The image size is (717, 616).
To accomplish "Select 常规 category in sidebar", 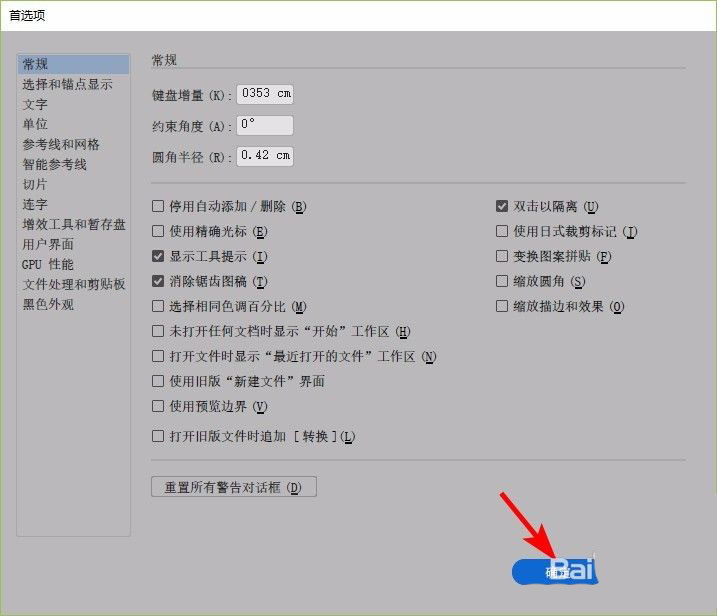I will click(x=73, y=64).
